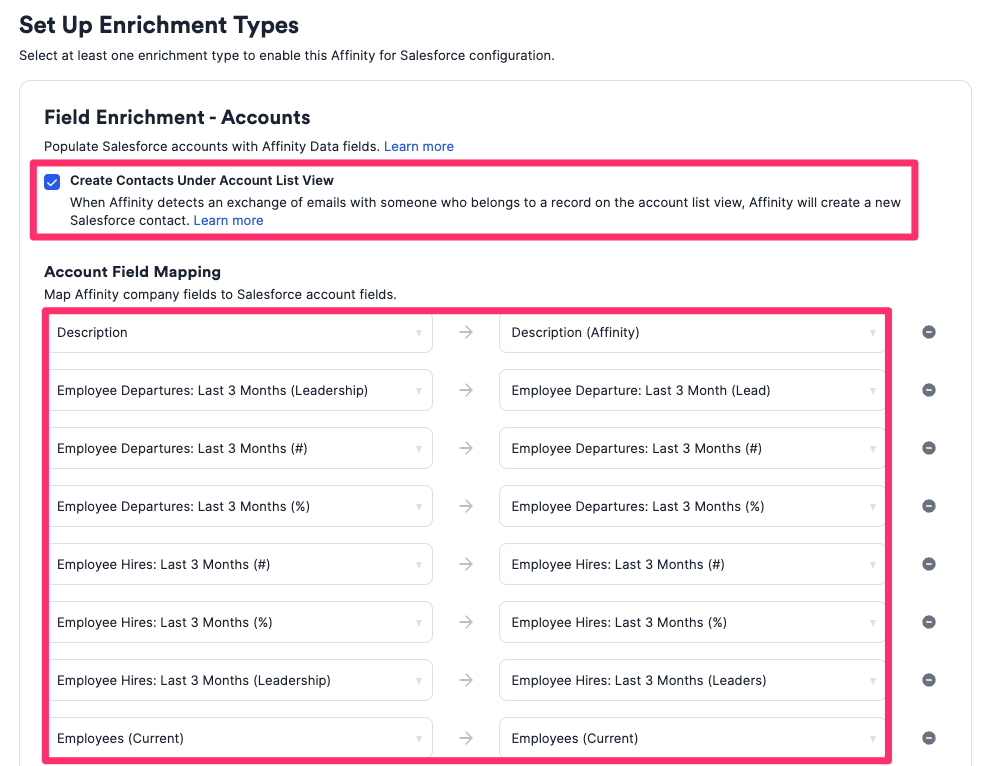This screenshot has width=995, height=766.
Task: Click Learn more next to Affinity Data fields
Action: tap(419, 146)
